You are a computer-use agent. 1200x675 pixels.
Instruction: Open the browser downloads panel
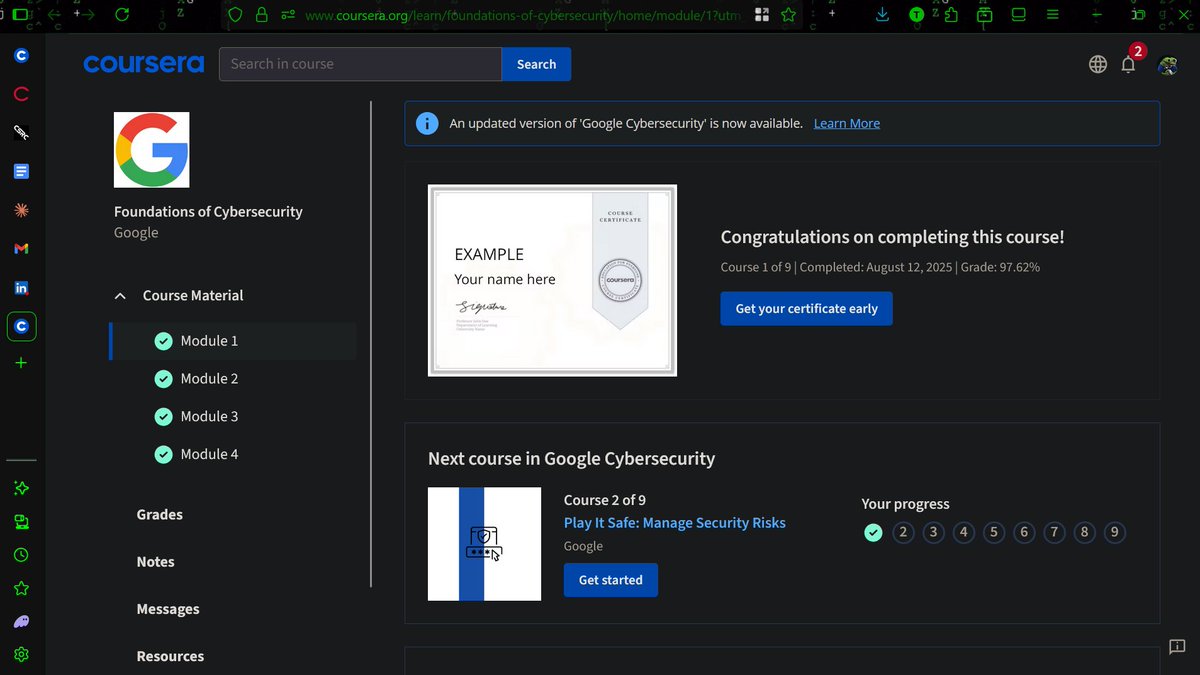point(882,14)
